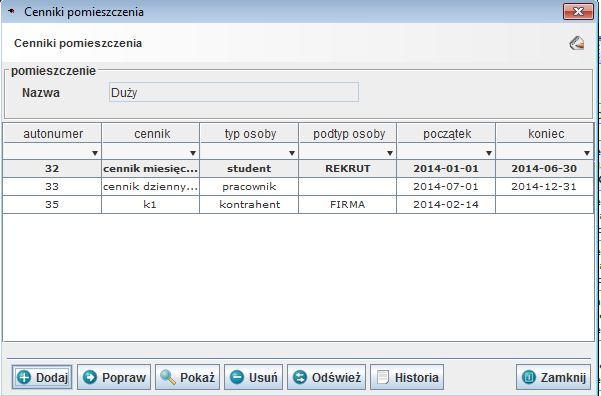Sort by the podtyp osoby column header
This screenshot has height=396, width=601.
pyautogui.click(x=348, y=133)
